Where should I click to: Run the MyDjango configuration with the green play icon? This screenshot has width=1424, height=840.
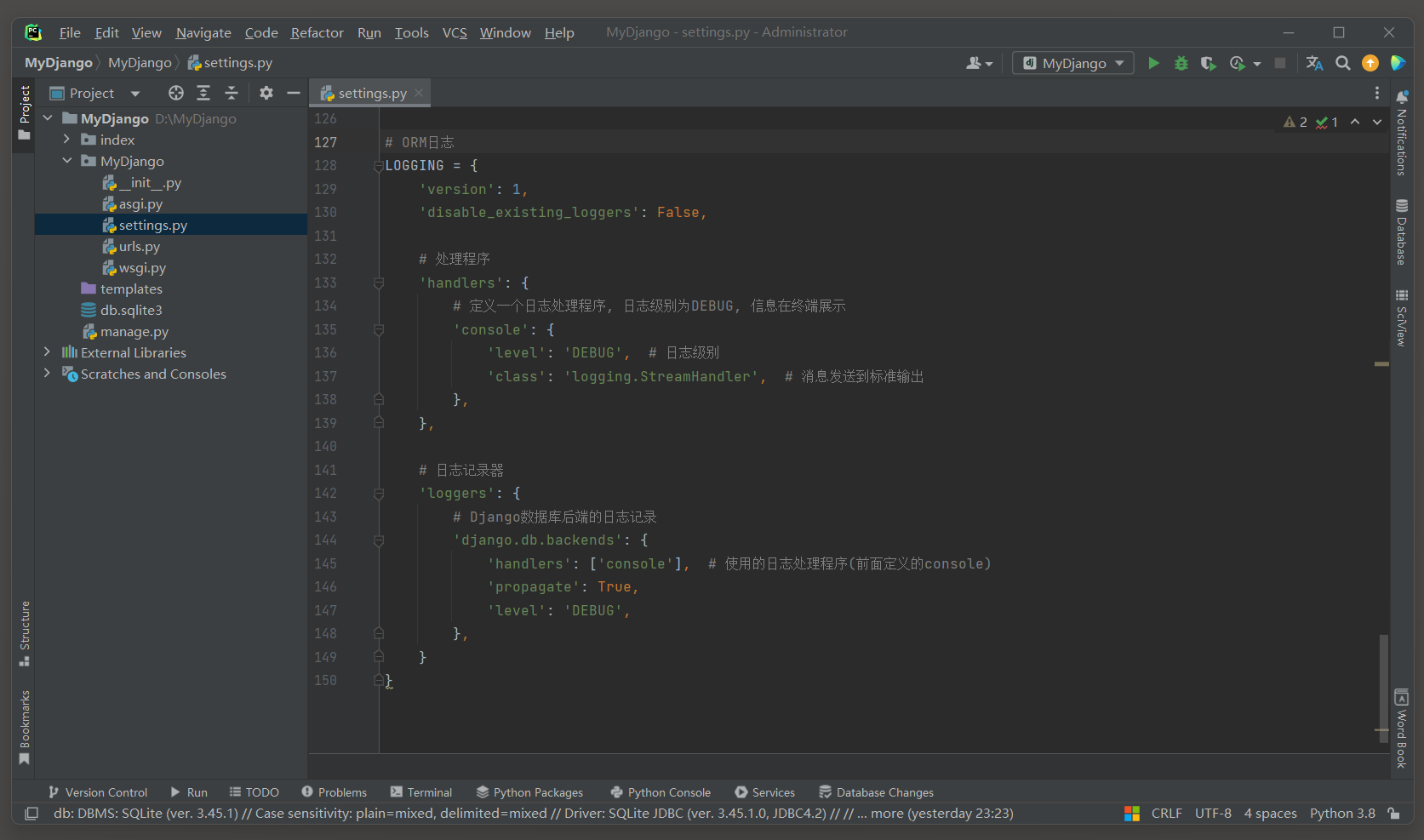tap(1153, 63)
